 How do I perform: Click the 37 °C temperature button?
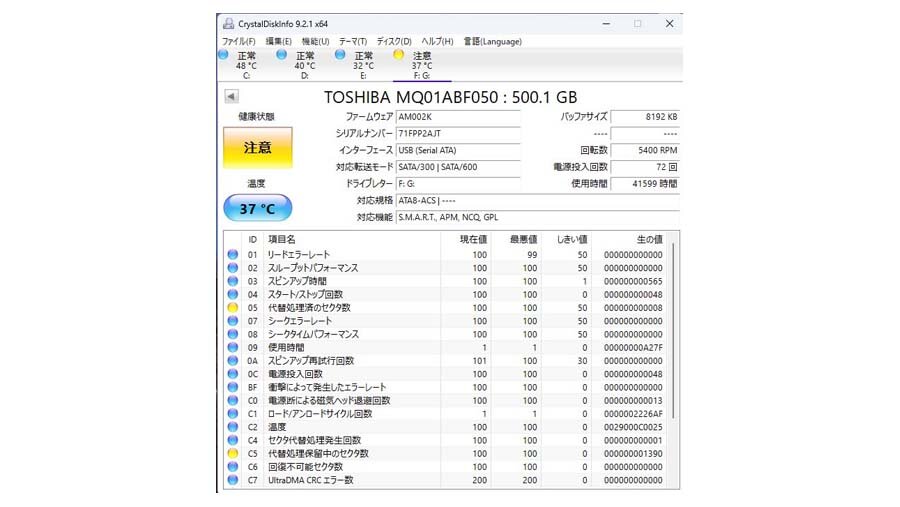click(258, 208)
